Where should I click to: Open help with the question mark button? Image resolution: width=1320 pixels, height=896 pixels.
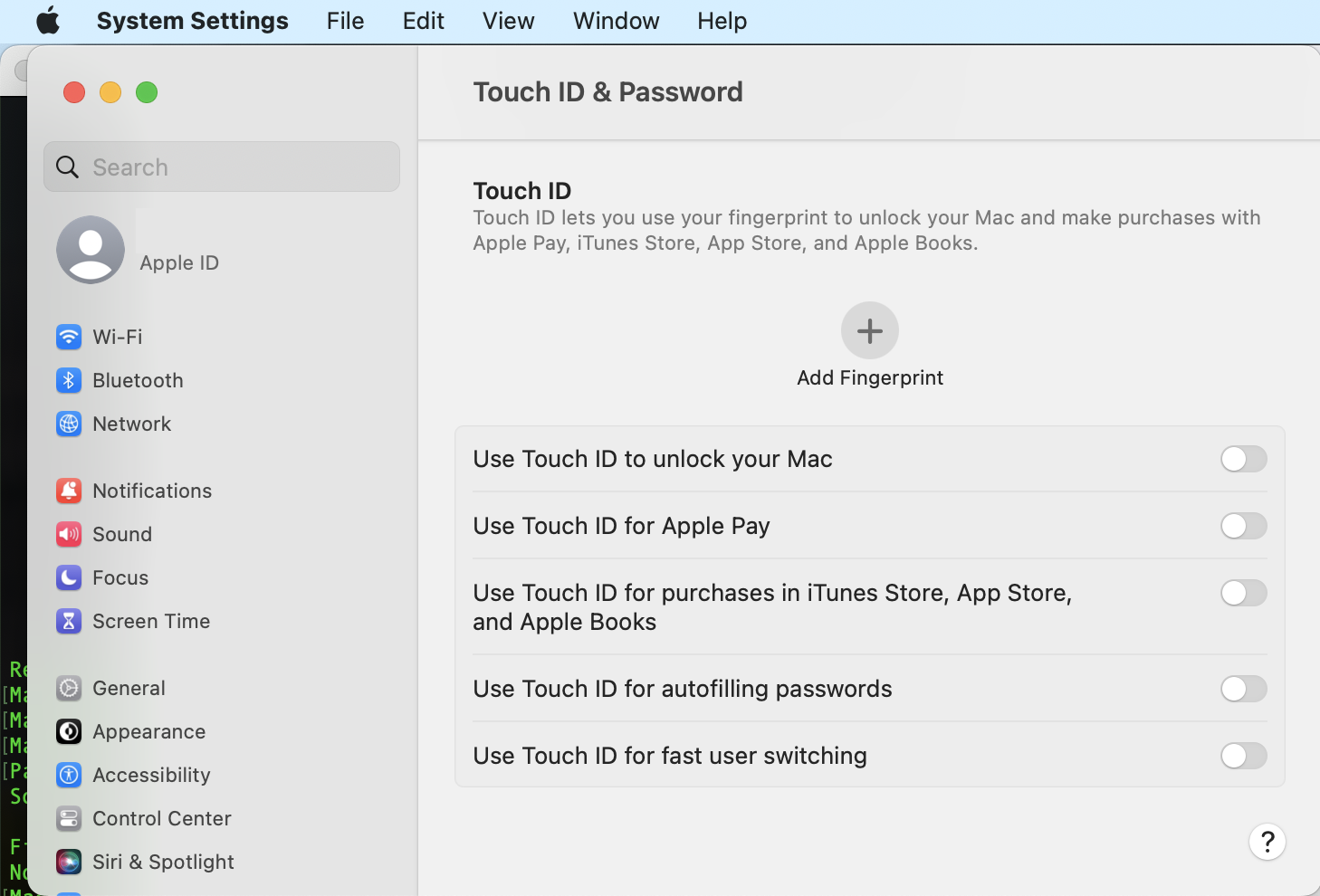1267,842
